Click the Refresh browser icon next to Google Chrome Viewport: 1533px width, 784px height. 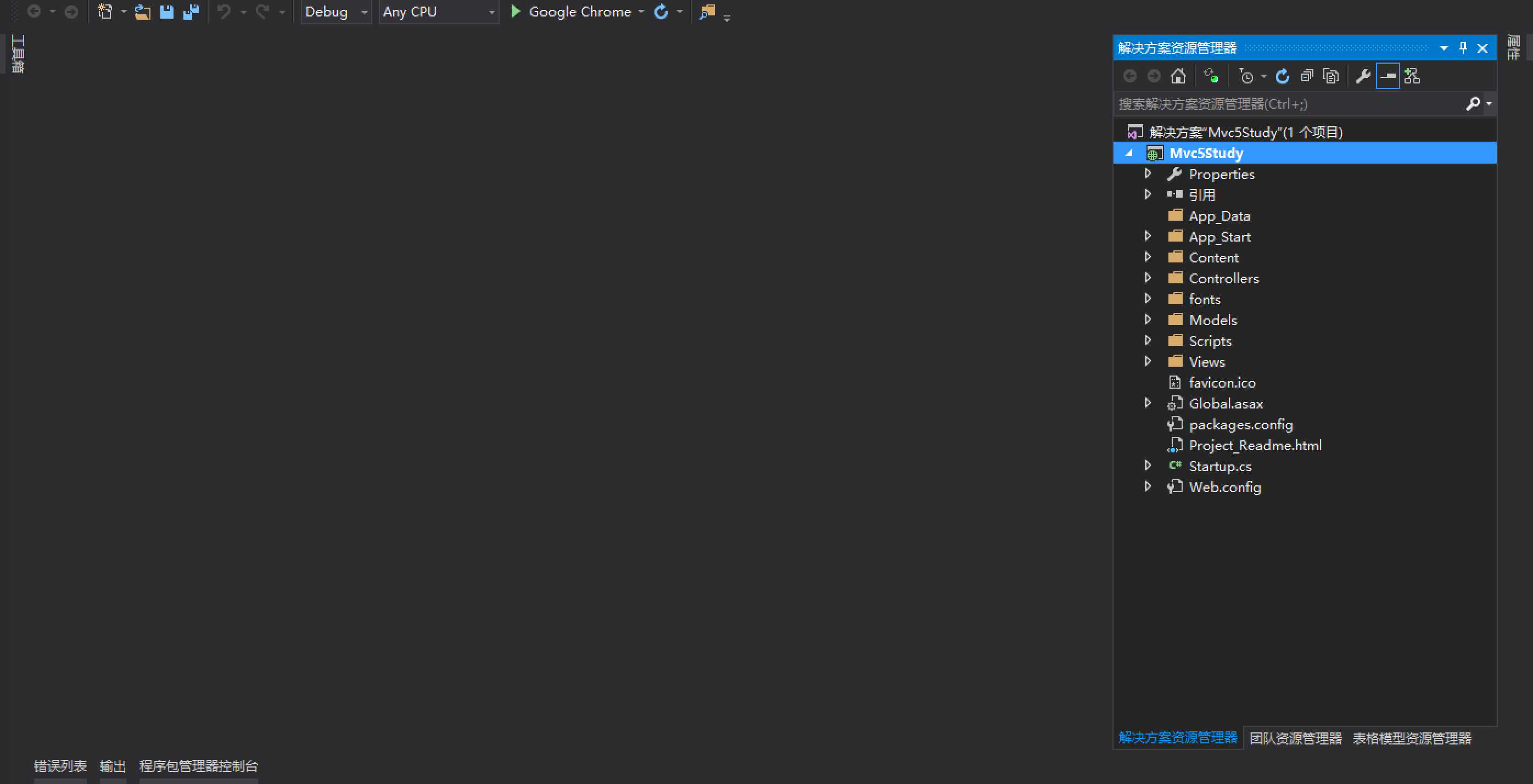[x=661, y=12]
